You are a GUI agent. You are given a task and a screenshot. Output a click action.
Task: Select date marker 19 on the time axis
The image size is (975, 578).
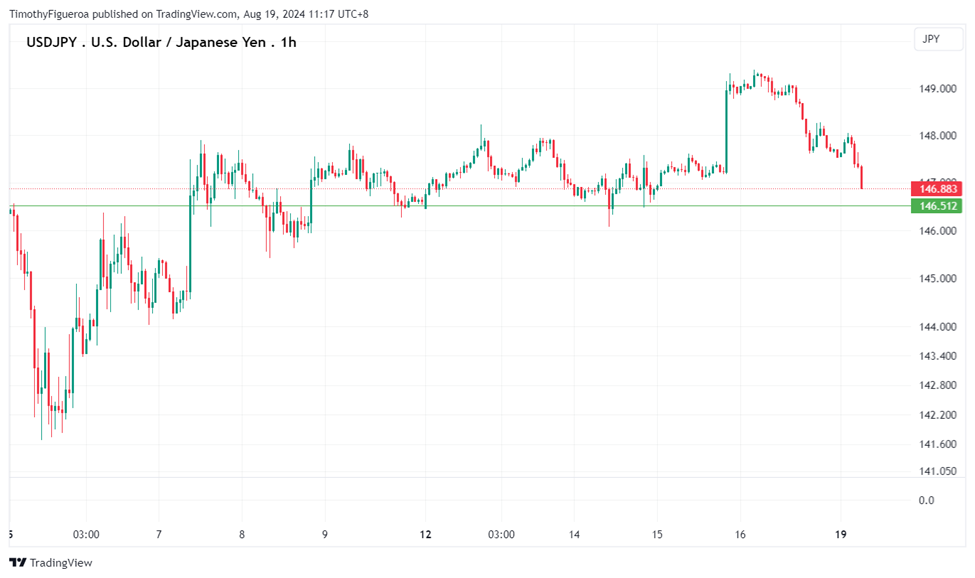pos(841,535)
